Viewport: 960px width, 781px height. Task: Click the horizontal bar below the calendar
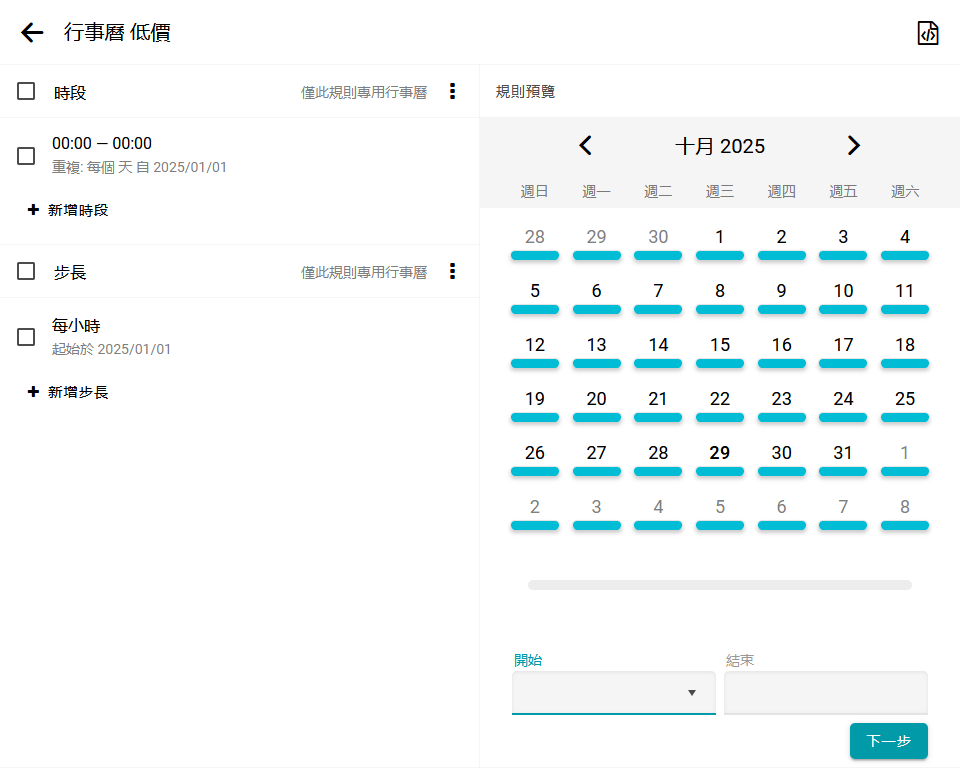[x=719, y=585]
